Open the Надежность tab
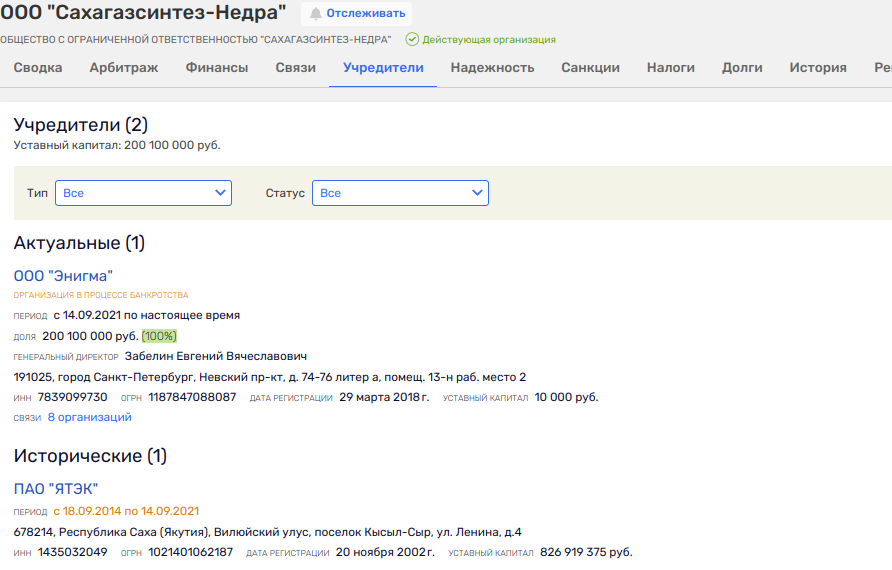The width and height of the screenshot is (892, 570). (492, 68)
